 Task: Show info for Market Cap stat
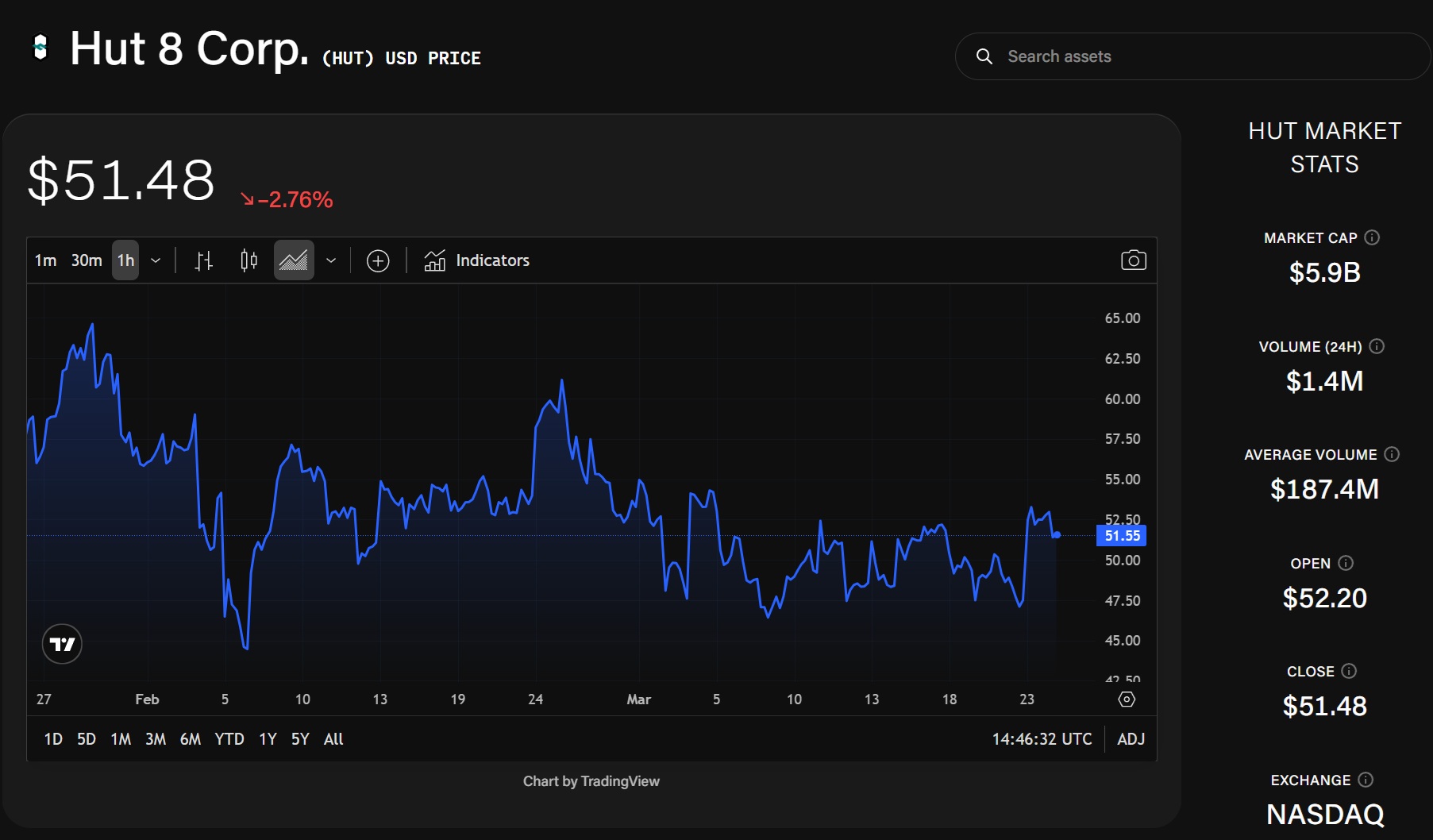click(1372, 237)
